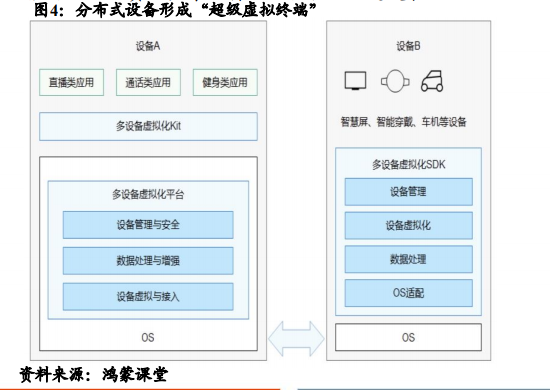Screen dimensions: 550x390
Task: Select the 健身类应用 box
Action: click(x=225, y=82)
